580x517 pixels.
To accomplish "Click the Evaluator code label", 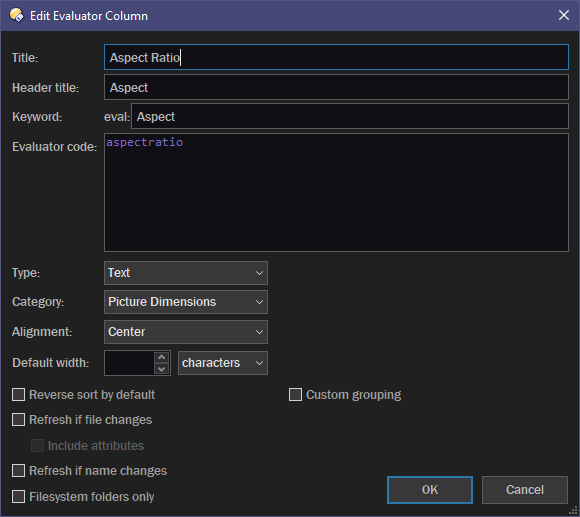I will pyautogui.click(x=54, y=147).
